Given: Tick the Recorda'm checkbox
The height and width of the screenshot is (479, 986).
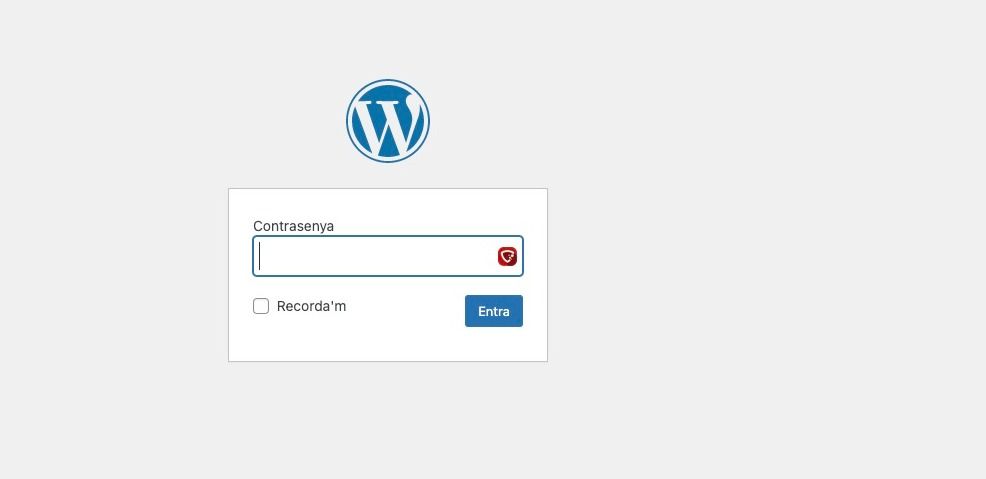Looking at the screenshot, I should point(261,306).
